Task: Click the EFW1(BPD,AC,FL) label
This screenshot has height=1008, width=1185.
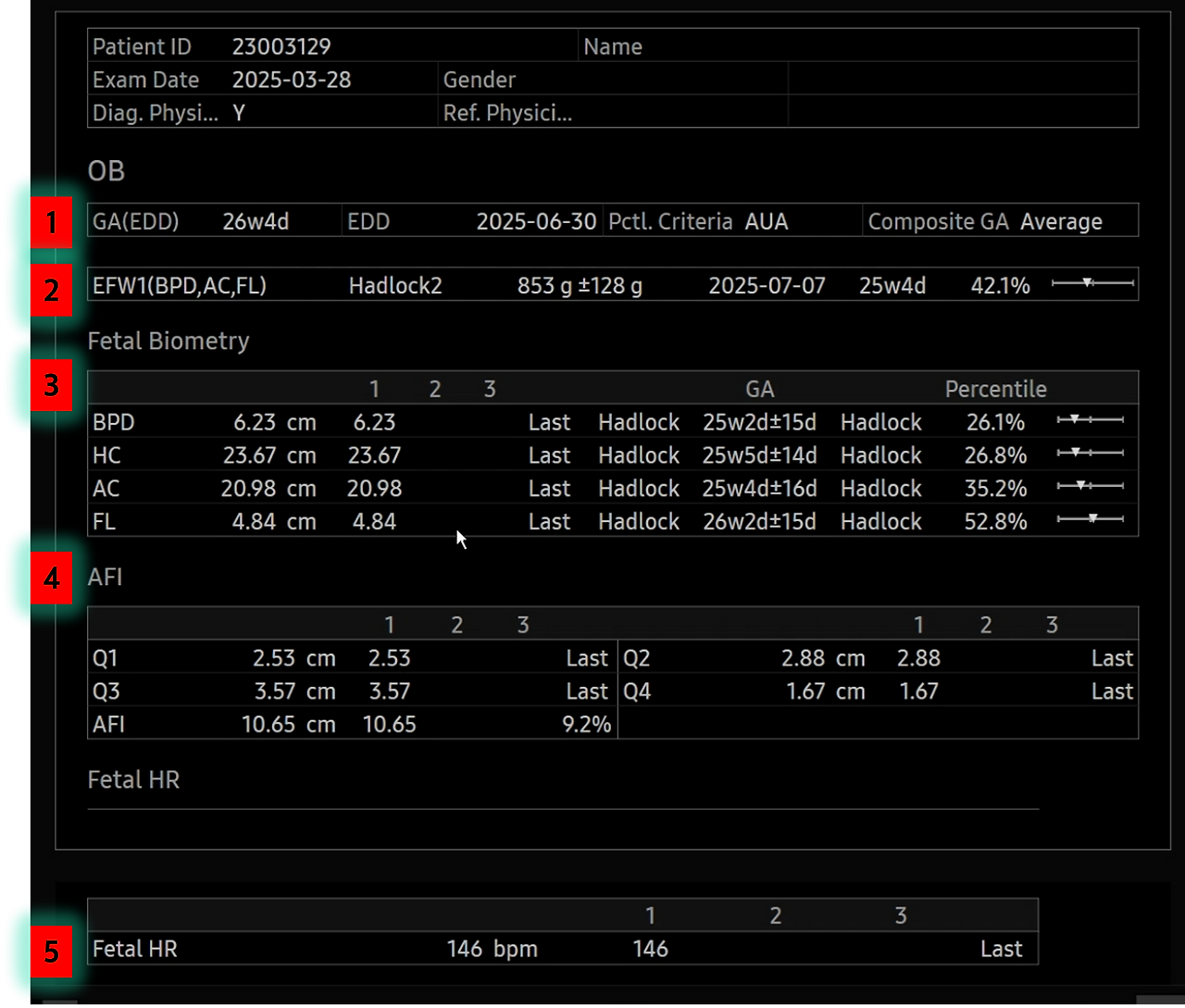Action: pyautogui.click(x=180, y=285)
